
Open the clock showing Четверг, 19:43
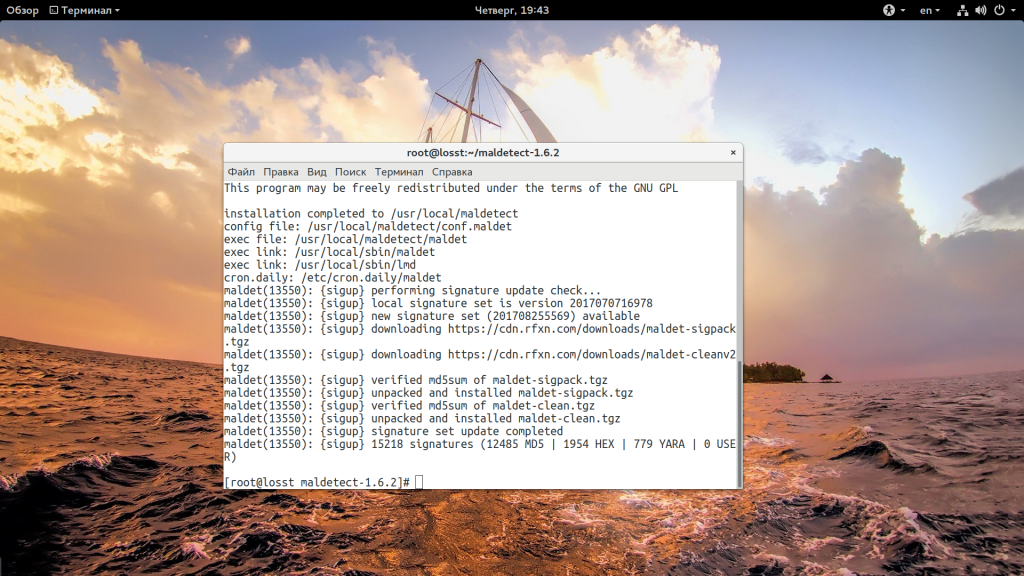click(x=511, y=10)
